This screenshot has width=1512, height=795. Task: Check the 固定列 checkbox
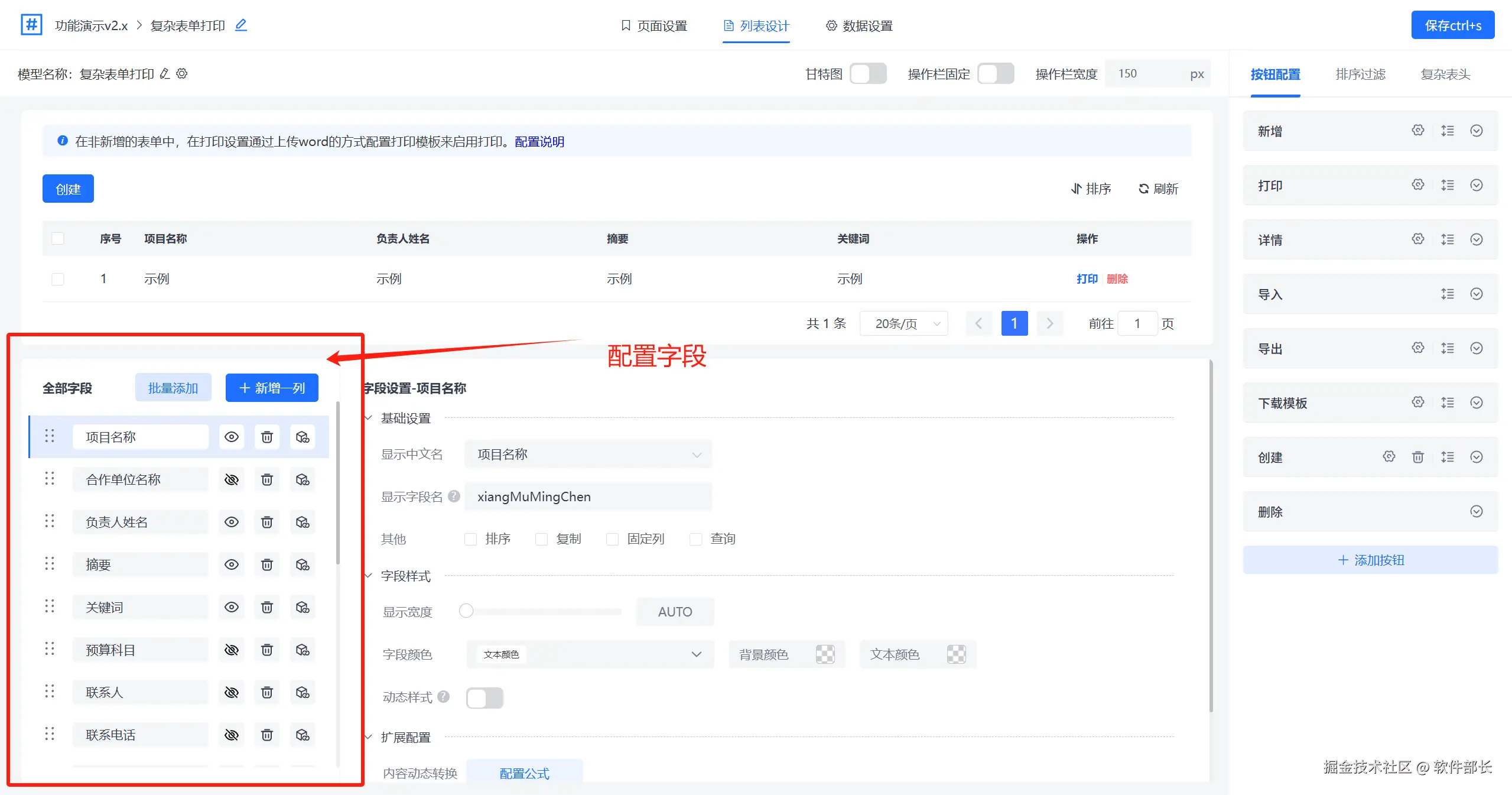click(x=613, y=539)
